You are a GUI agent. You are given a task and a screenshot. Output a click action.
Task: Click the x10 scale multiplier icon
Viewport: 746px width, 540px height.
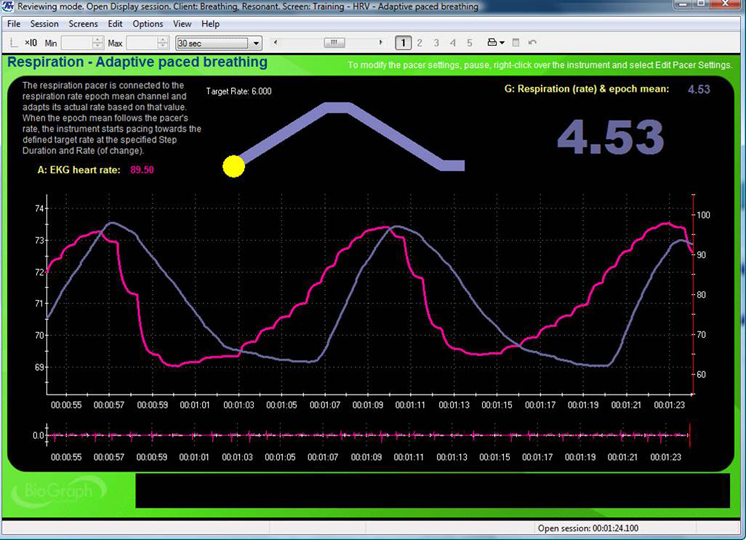(x=30, y=43)
